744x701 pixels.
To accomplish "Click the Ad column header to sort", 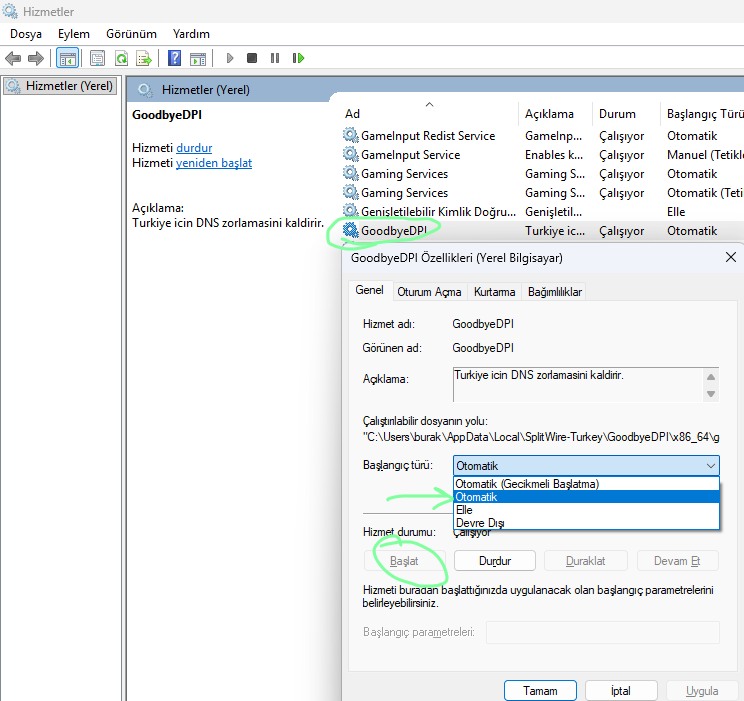I will tap(429, 113).
